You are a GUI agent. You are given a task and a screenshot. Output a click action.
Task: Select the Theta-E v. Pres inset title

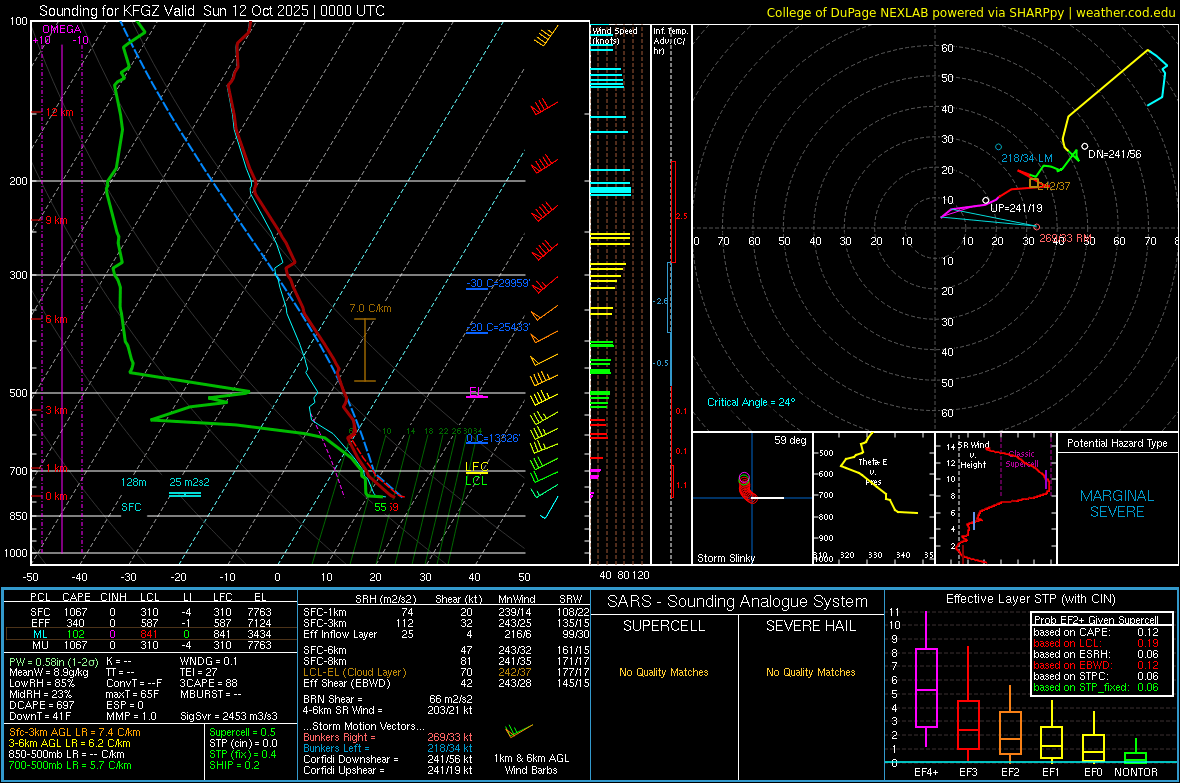tap(872, 471)
